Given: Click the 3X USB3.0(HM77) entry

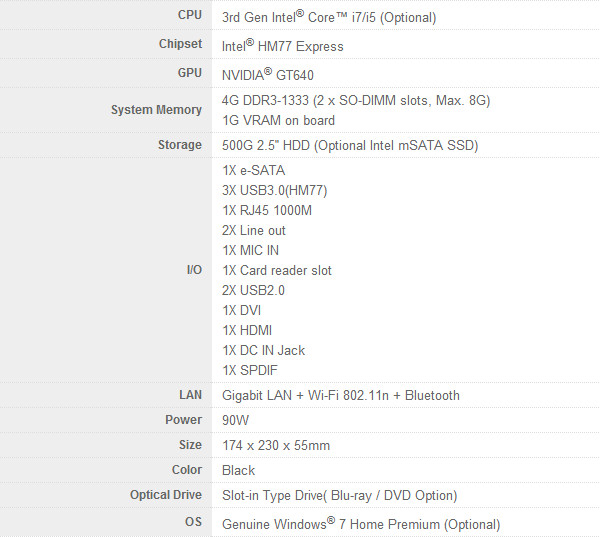Looking at the screenshot, I should click(274, 190).
